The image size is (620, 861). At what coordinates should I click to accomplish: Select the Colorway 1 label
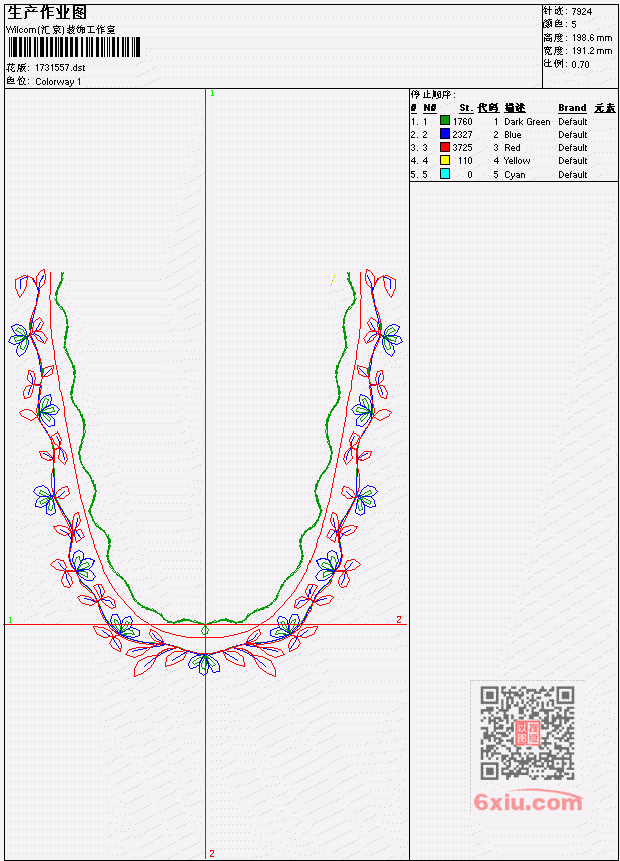point(58,82)
